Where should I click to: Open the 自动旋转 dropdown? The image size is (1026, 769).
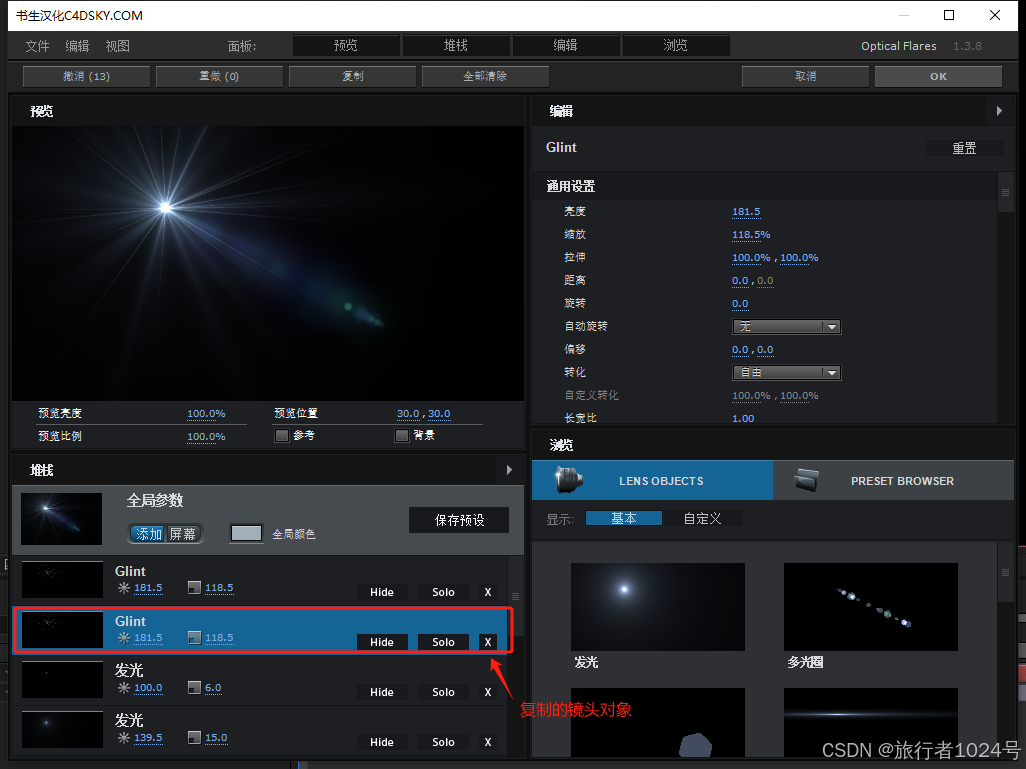click(787, 327)
